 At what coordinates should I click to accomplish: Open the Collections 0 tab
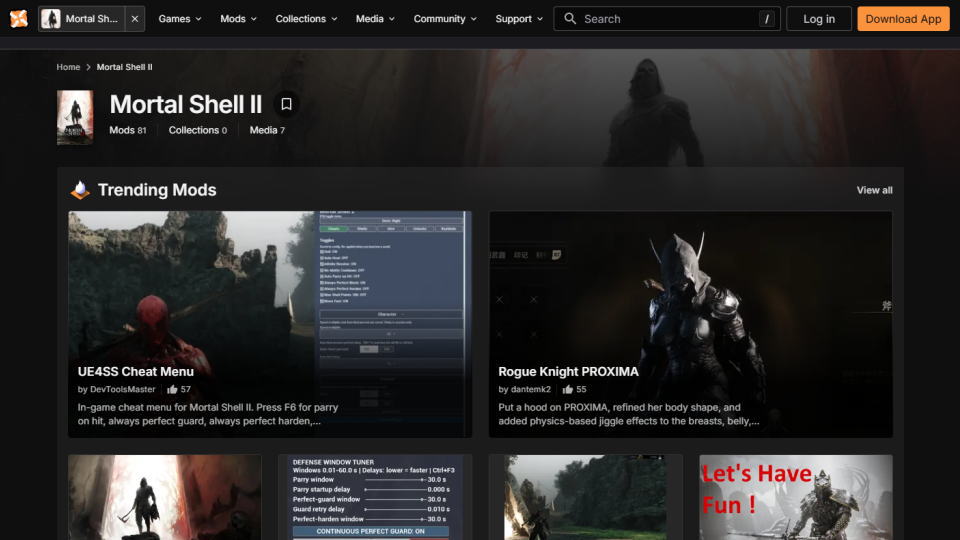tap(198, 130)
